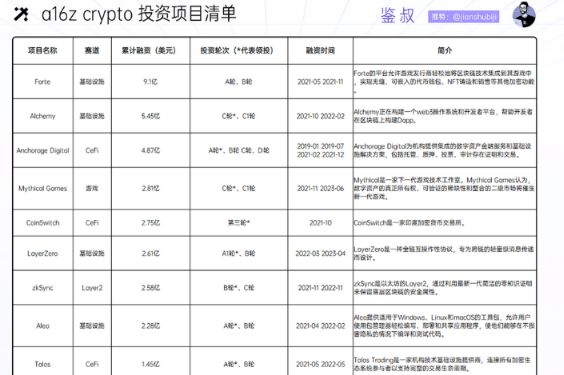This screenshot has width=564, height=375.
Task: Click the zkSync Layer2 description text
Action: pos(443,288)
